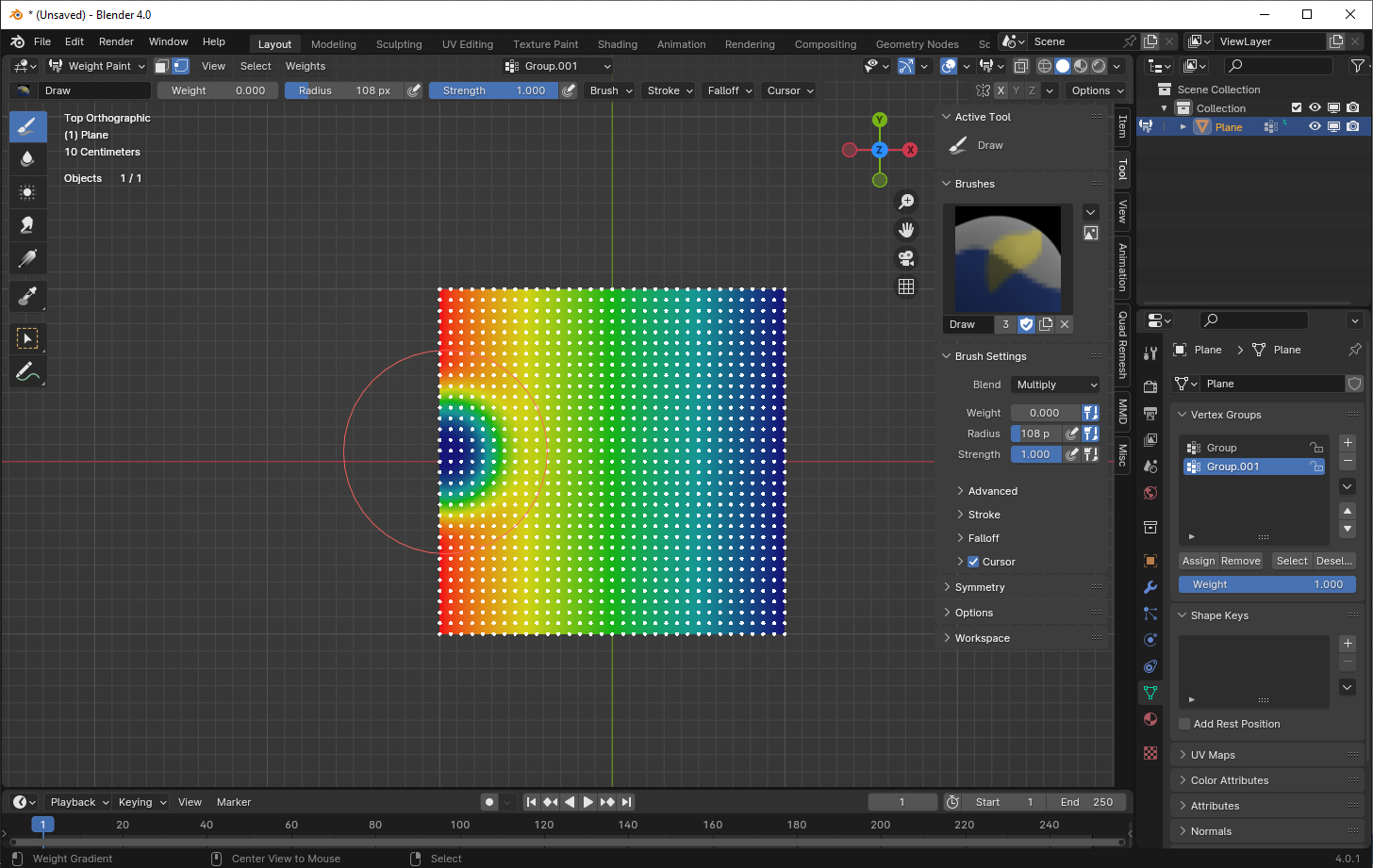Open the Object properties tab orange square

point(1150,561)
